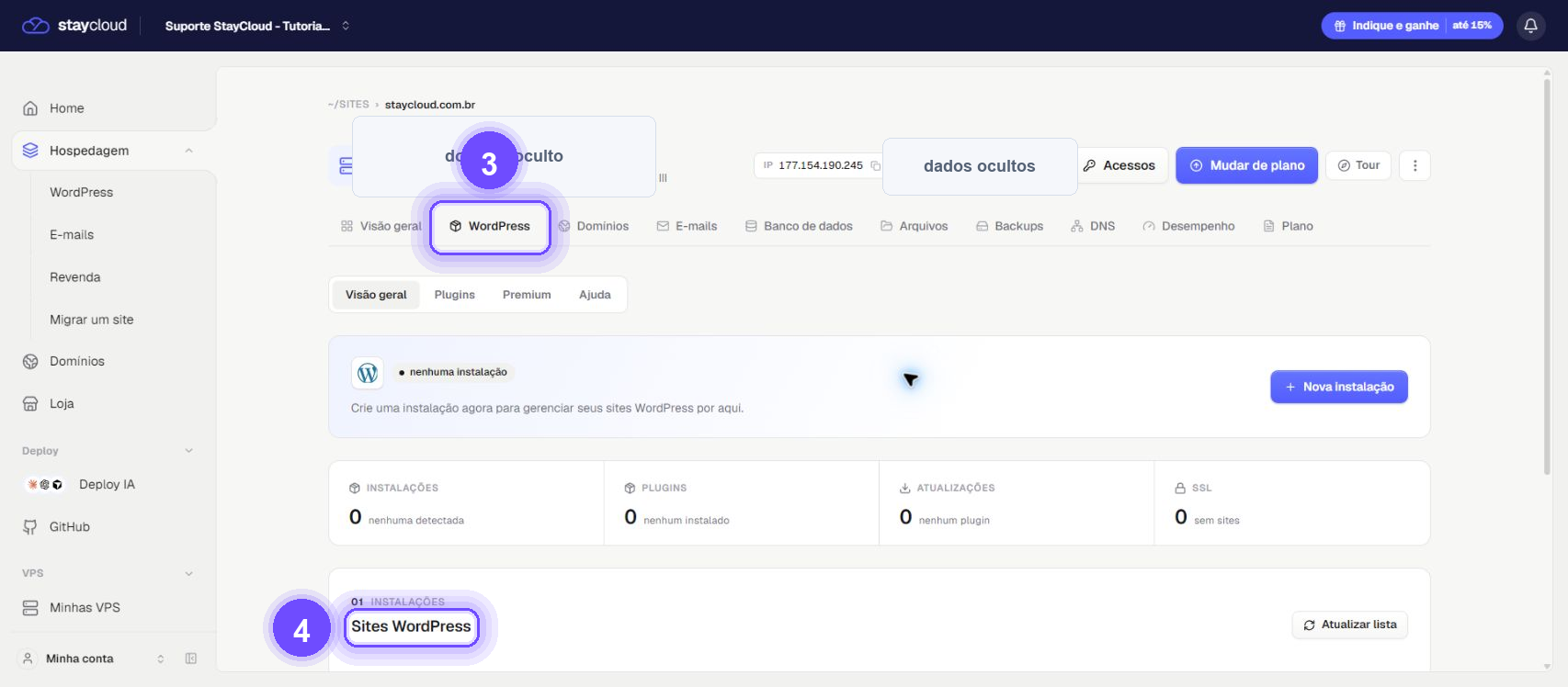1568x687 pixels.
Task: Copy the IP address 177.154.190.245
Action: (875, 165)
